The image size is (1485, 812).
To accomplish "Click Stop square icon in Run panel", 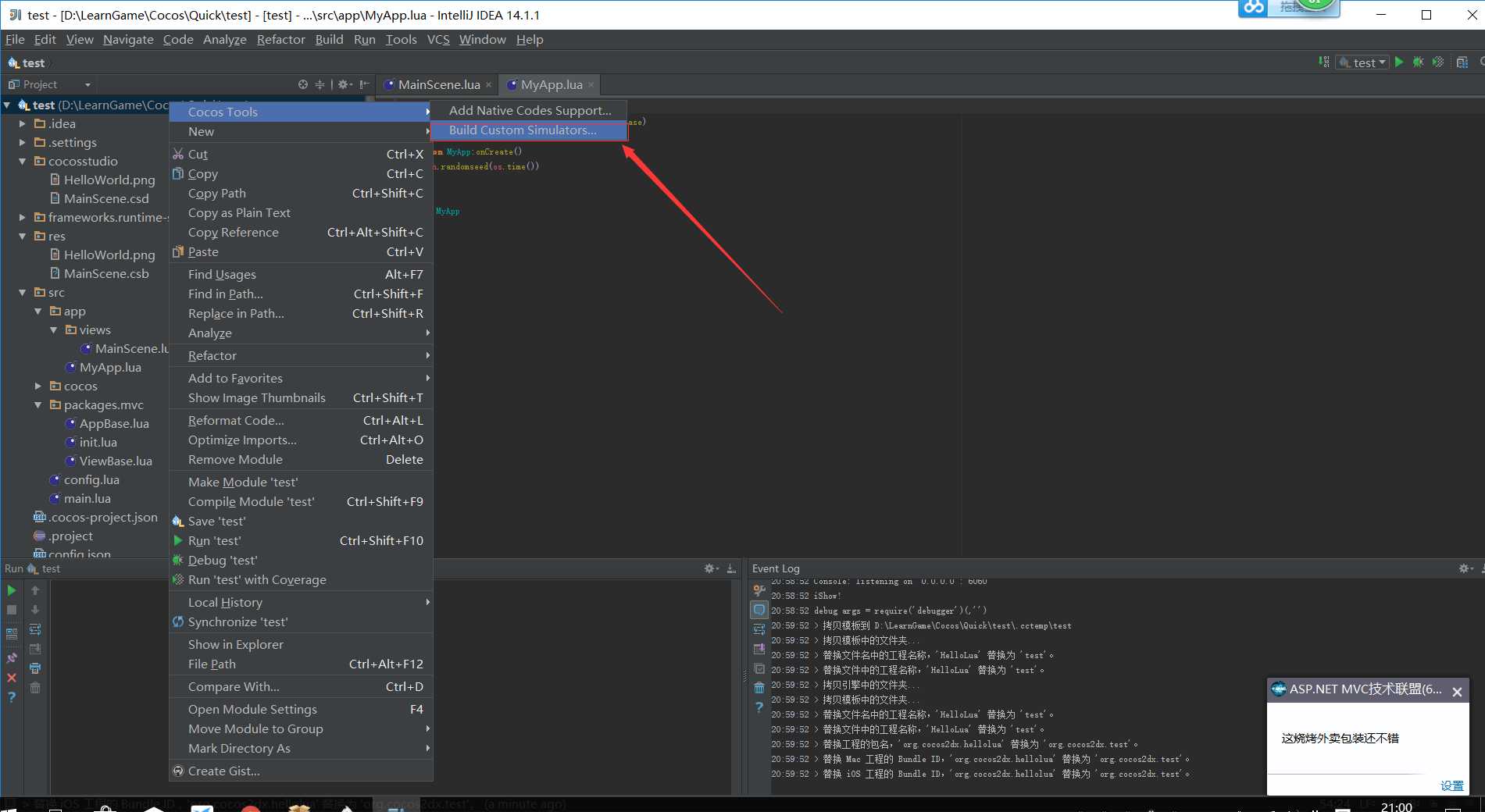I will [12, 610].
